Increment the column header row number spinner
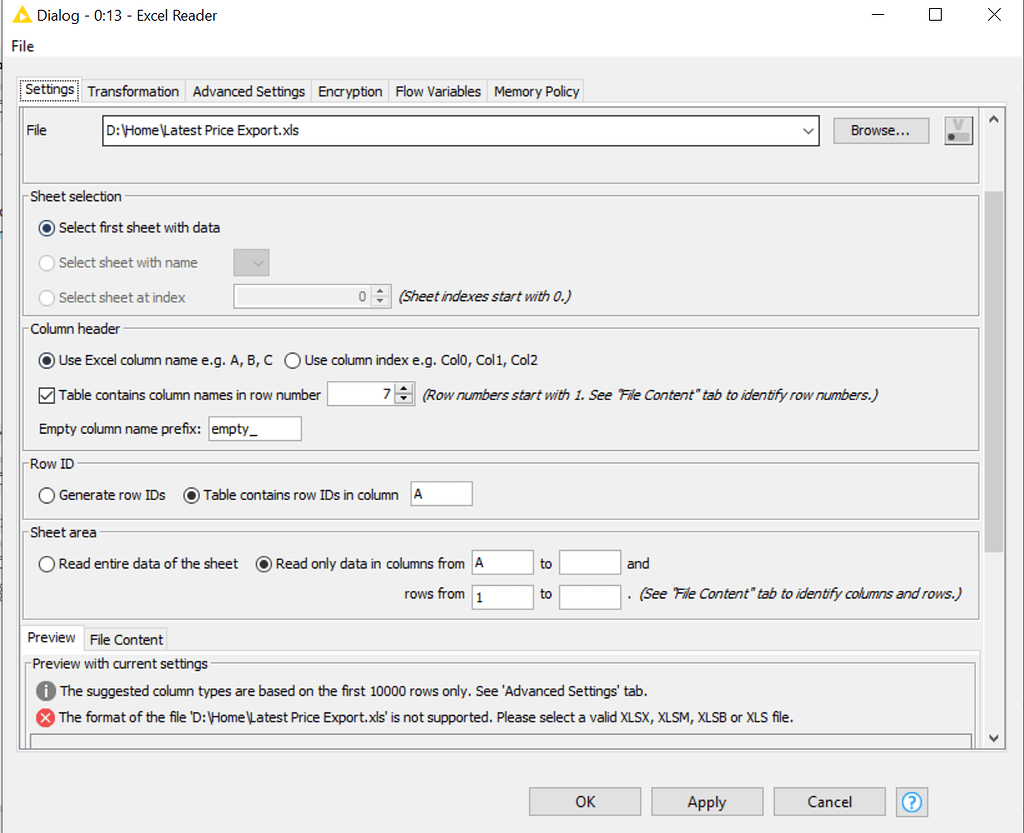Image resolution: width=1024 pixels, height=833 pixels. [x=403, y=389]
